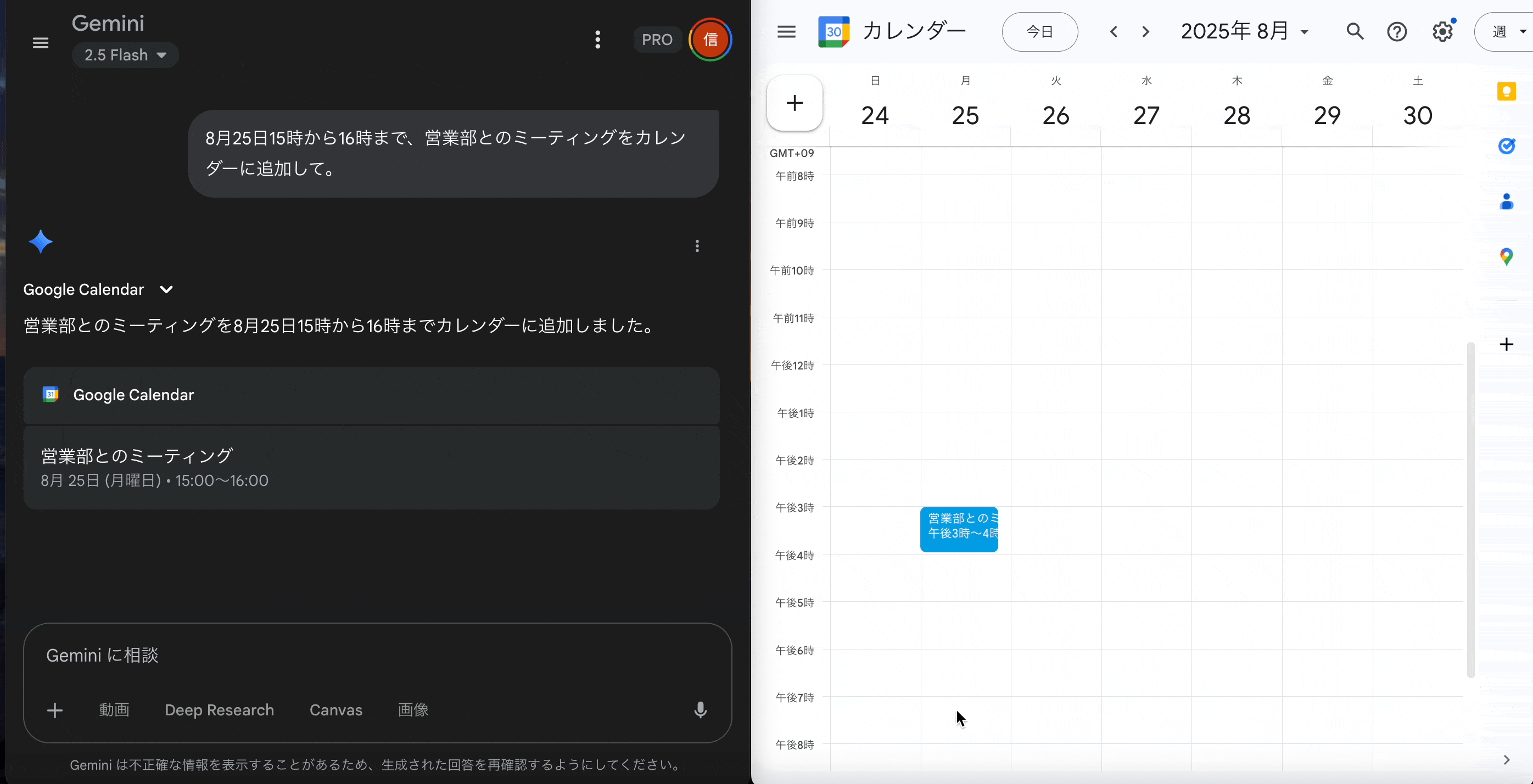Screen dimensions: 1533x784
Task: Expand the 2.5 Flash model selector
Action: coord(125,55)
